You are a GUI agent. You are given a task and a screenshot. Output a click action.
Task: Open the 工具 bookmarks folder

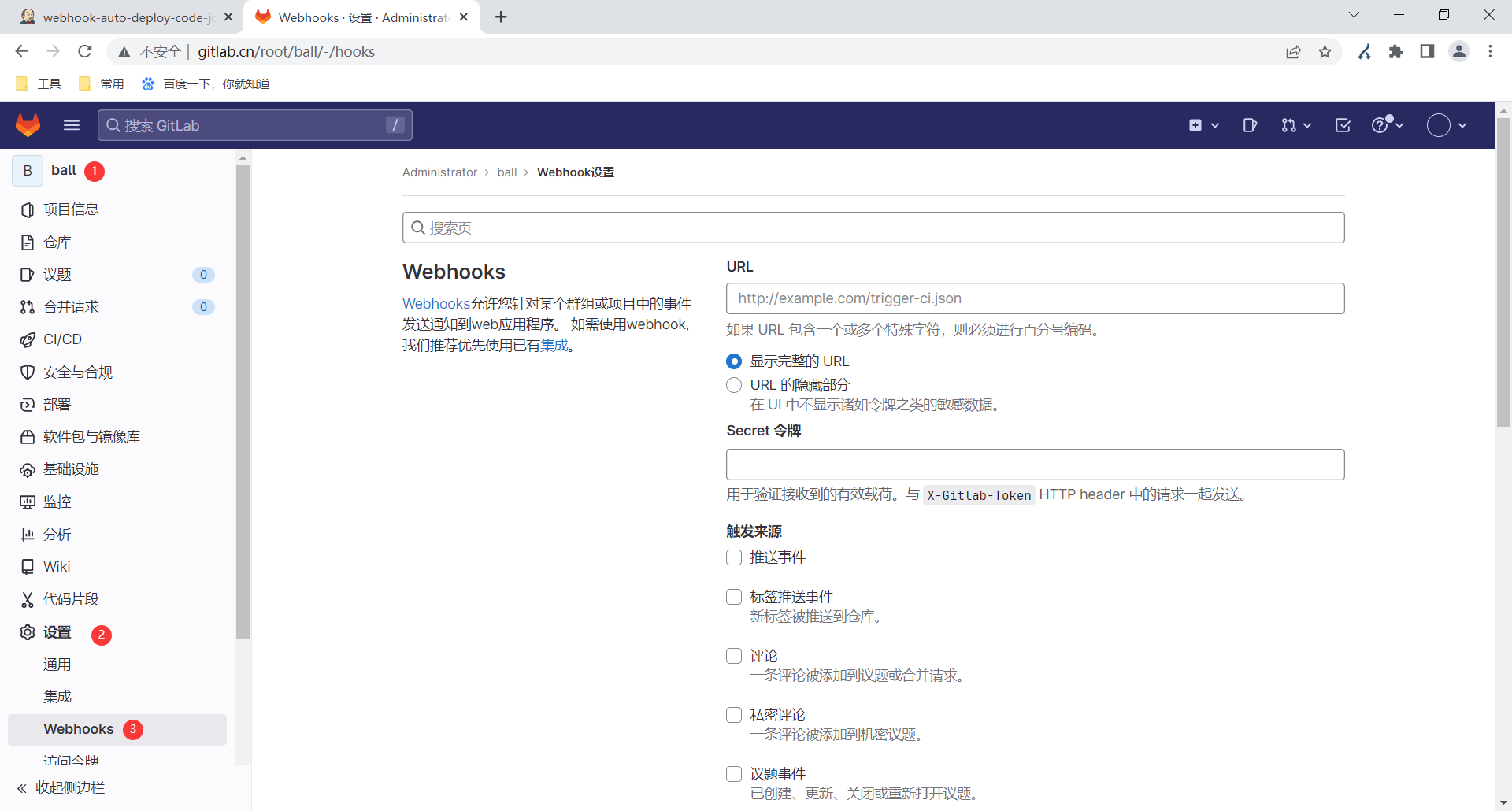coord(39,83)
